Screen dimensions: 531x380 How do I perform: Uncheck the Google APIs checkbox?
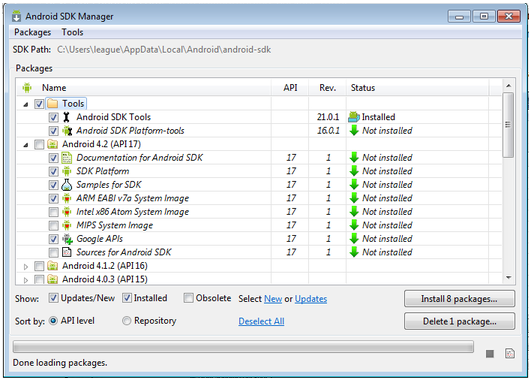54,239
